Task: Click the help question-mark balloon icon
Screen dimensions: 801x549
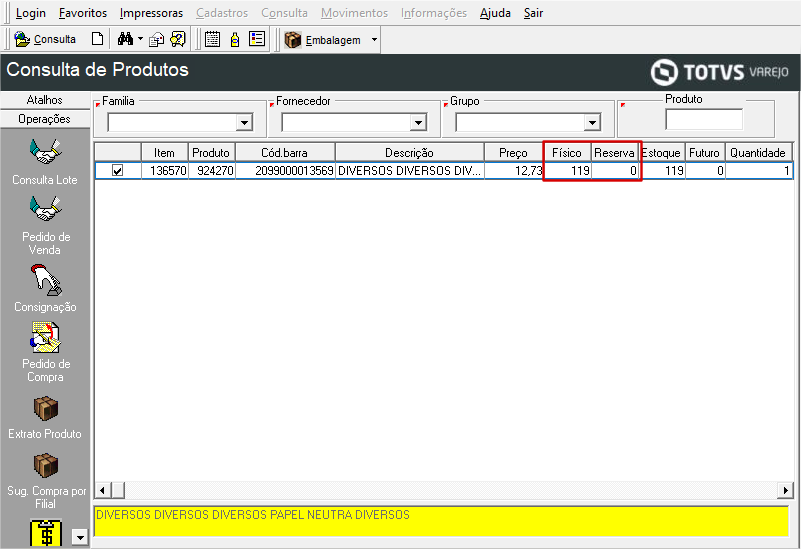Action: pyautogui.click(x=178, y=39)
